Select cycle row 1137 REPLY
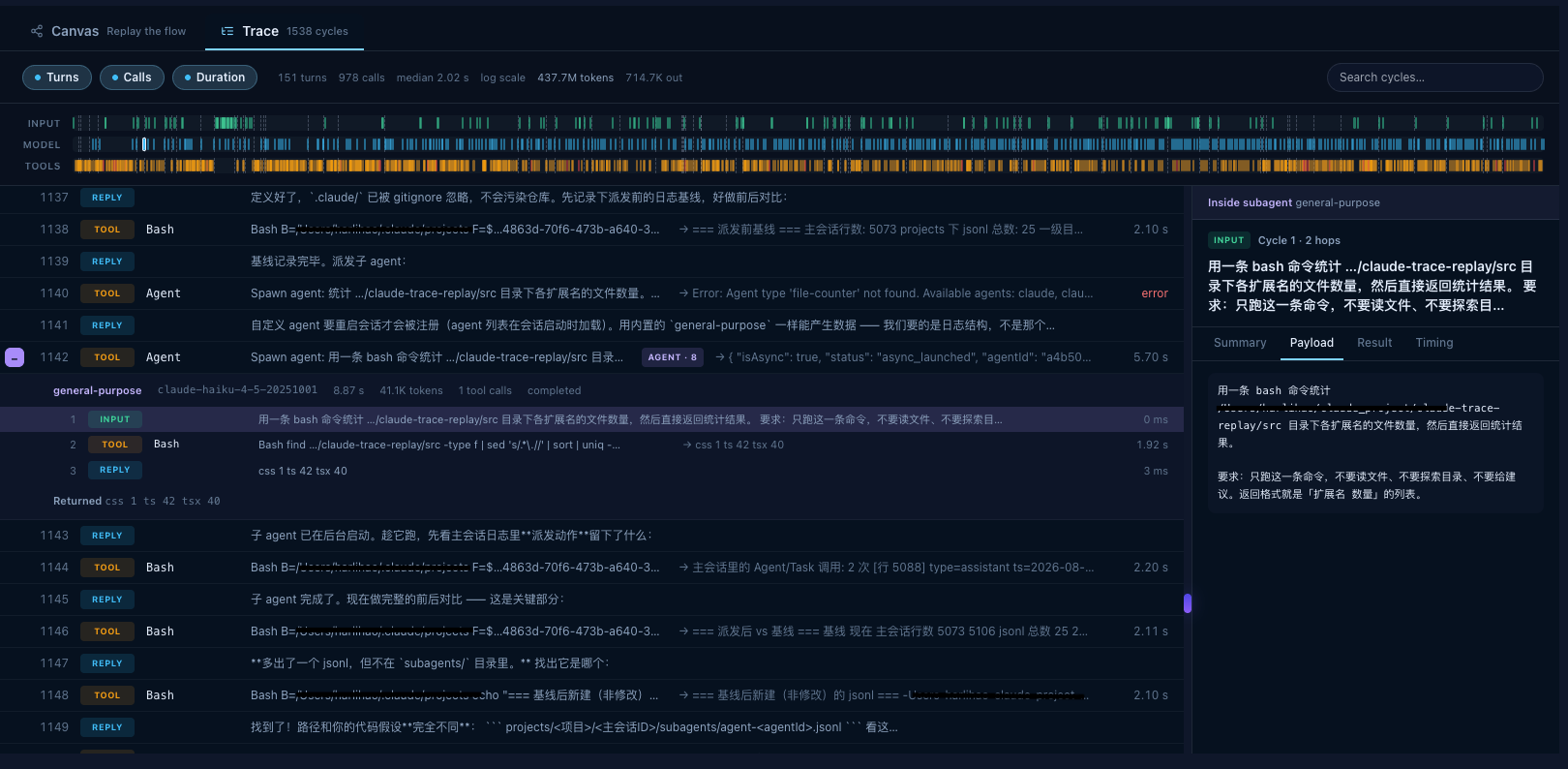This screenshot has width=1568, height=769. pos(591,198)
